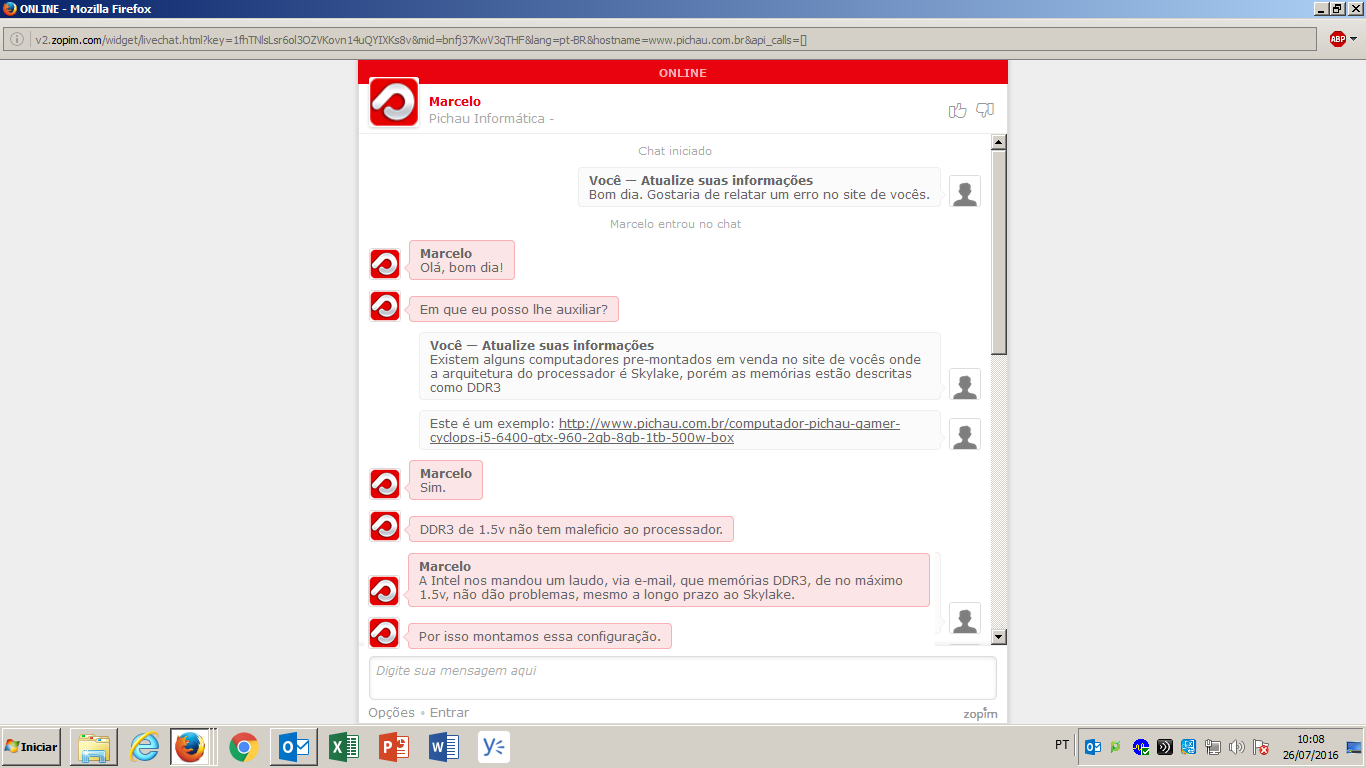Open Word from the taskbar
Image resolution: width=1366 pixels, height=768 pixels.
tap(444, 747)
